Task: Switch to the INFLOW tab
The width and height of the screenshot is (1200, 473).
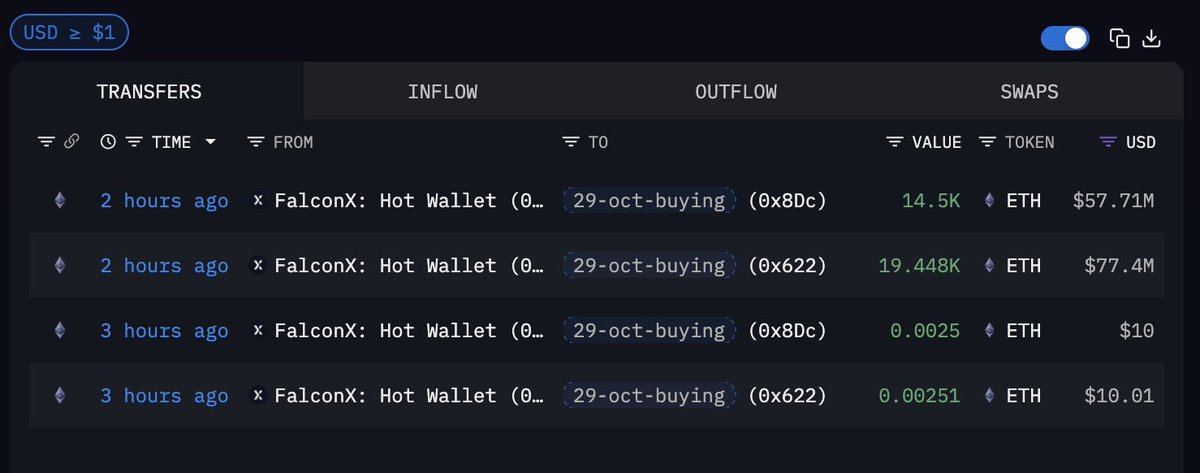Action: coord(442,92)
